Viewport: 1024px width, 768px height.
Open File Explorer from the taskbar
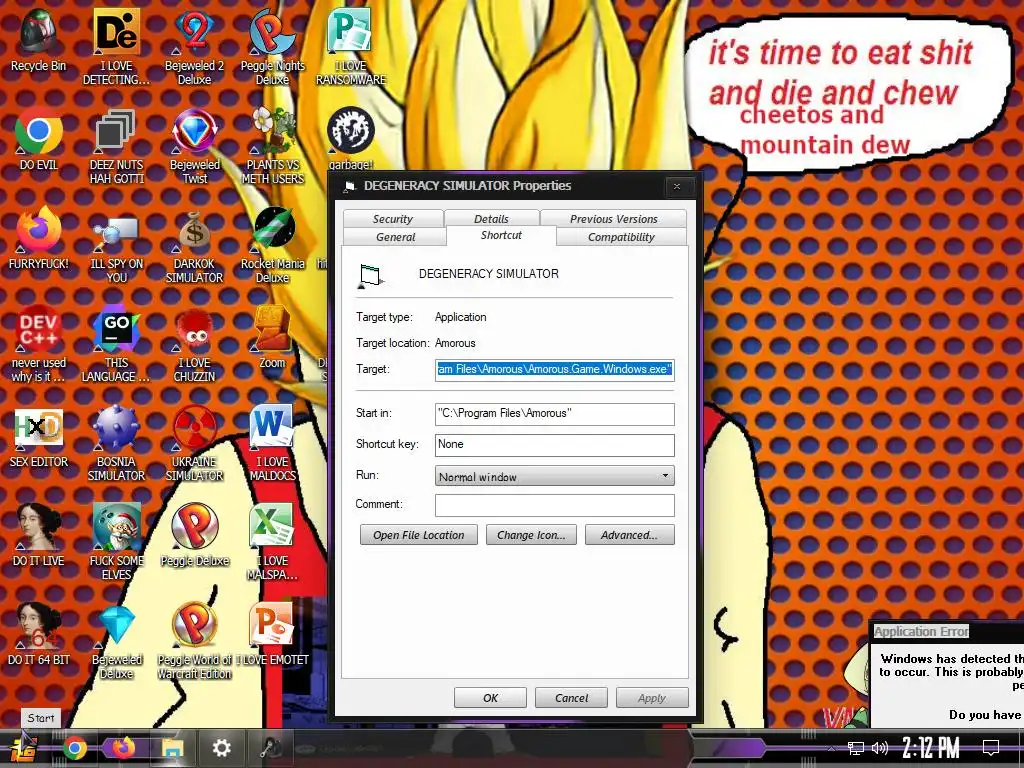coord(172,748)
